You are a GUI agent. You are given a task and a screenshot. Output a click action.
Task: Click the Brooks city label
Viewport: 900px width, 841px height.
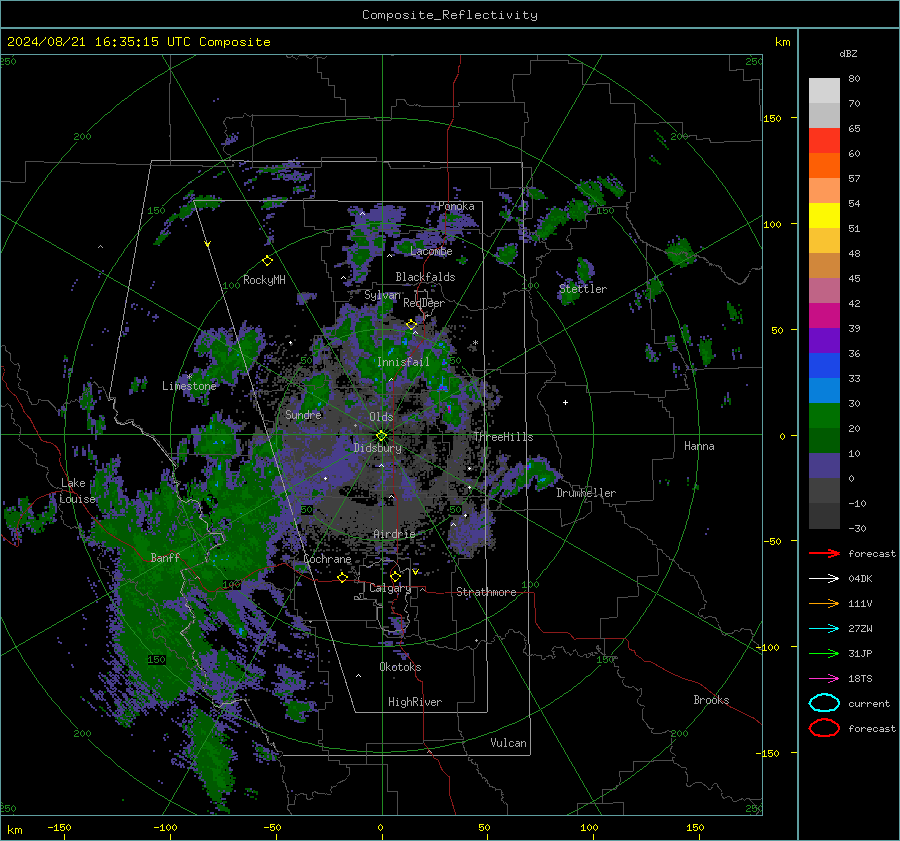(711, 700)
